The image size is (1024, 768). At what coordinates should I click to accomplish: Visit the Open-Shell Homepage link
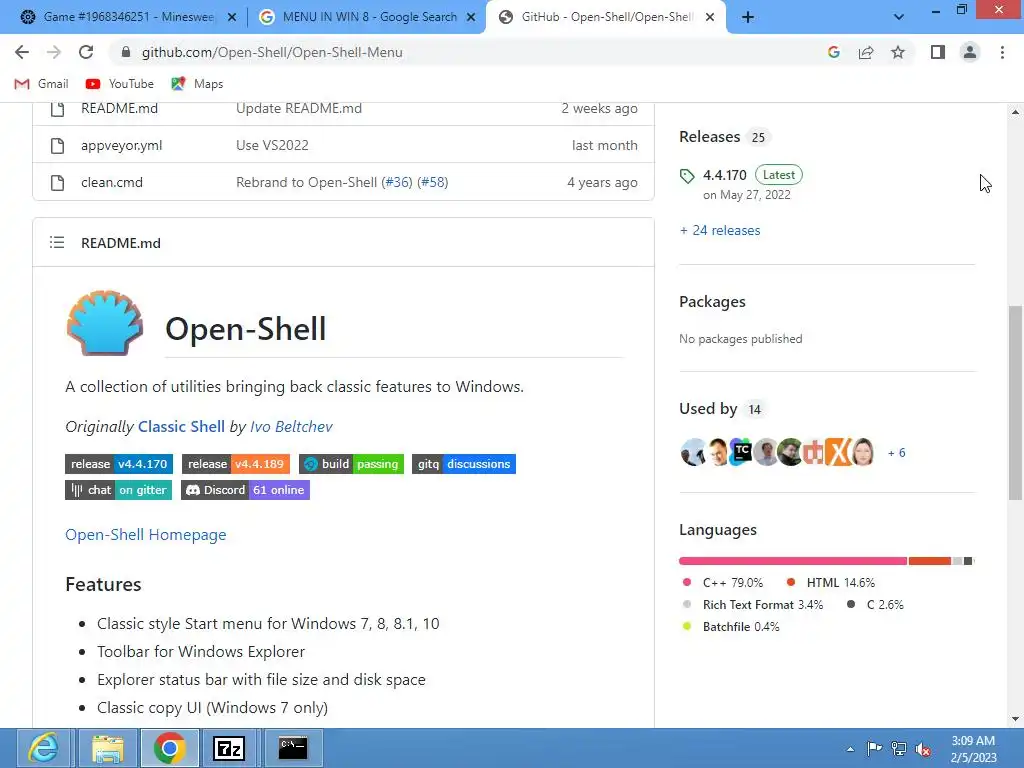(x=146, y=535)
